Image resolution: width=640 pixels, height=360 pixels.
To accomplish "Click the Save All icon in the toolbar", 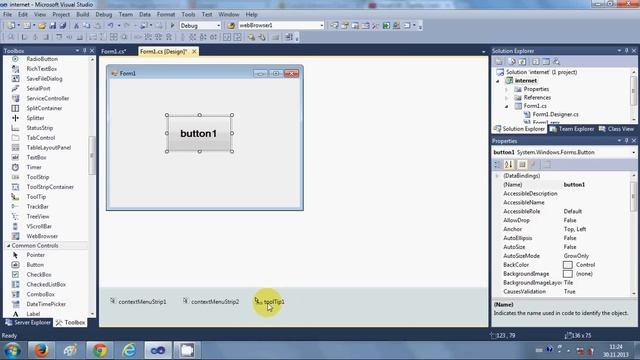I will [x=63, y=26].
